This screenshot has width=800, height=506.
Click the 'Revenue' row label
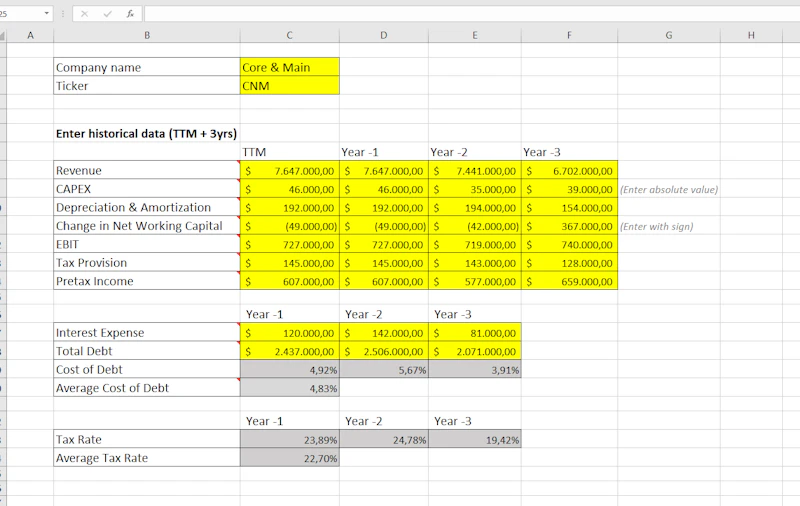tap(147, 170)
